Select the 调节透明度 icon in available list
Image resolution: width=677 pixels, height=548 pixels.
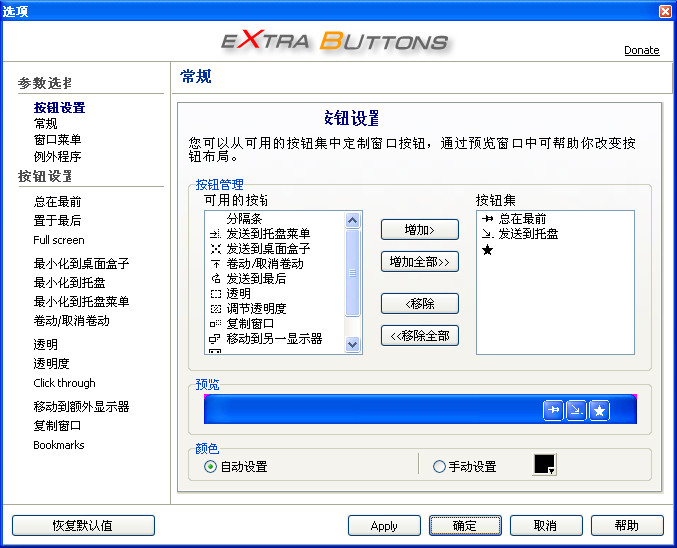click(215, 309)
